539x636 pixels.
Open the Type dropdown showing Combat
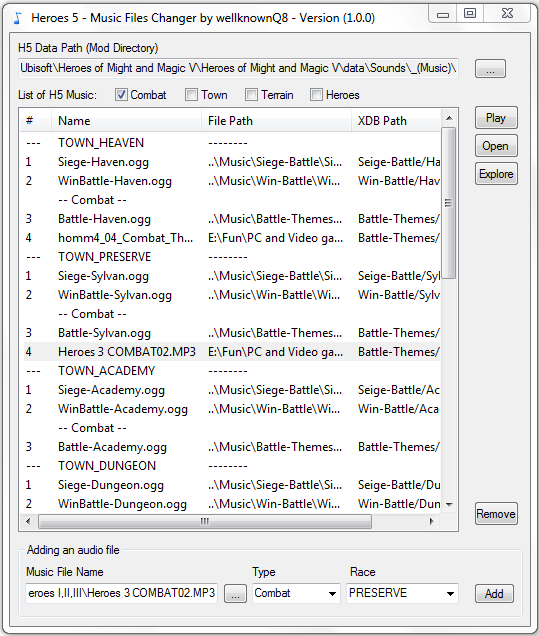pyautogui.click(x=296, y=593)
